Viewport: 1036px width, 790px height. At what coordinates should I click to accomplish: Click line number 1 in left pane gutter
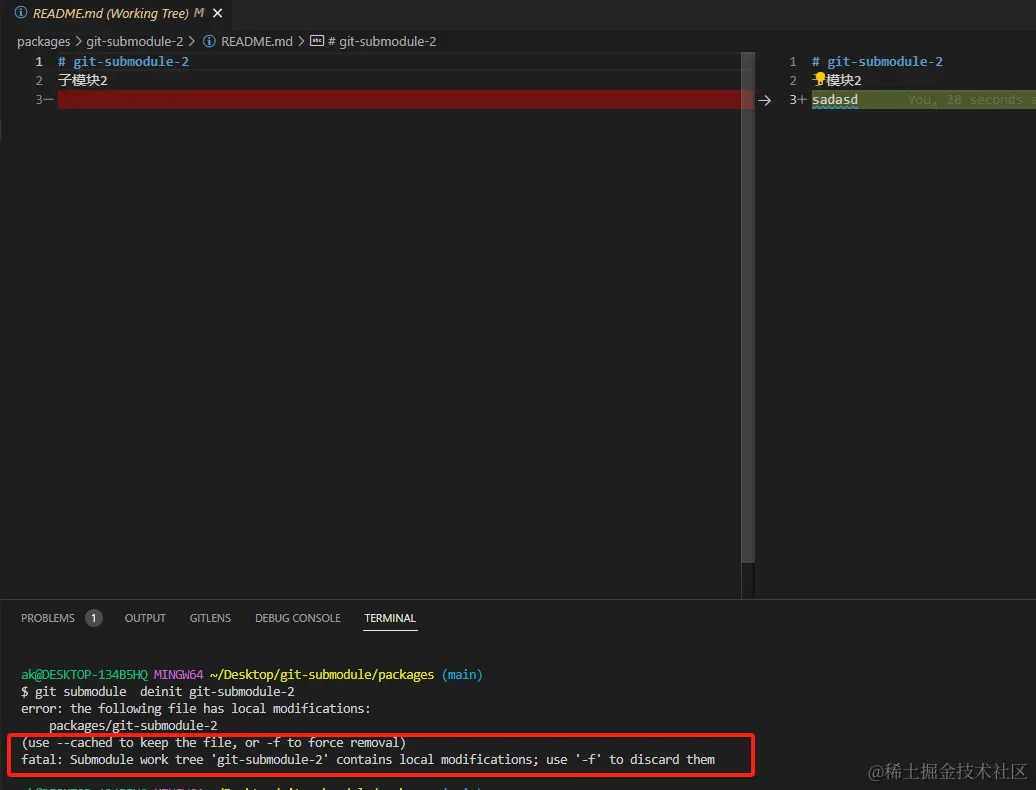39,61
